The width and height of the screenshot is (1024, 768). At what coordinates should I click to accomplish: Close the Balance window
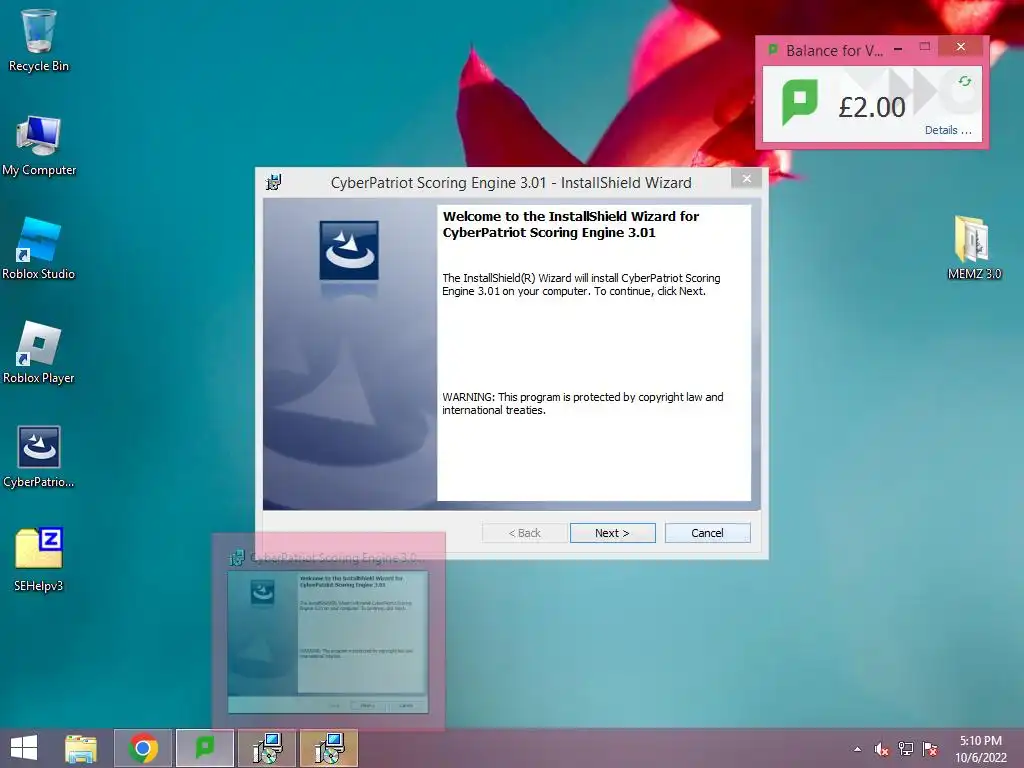coord(961,46)
